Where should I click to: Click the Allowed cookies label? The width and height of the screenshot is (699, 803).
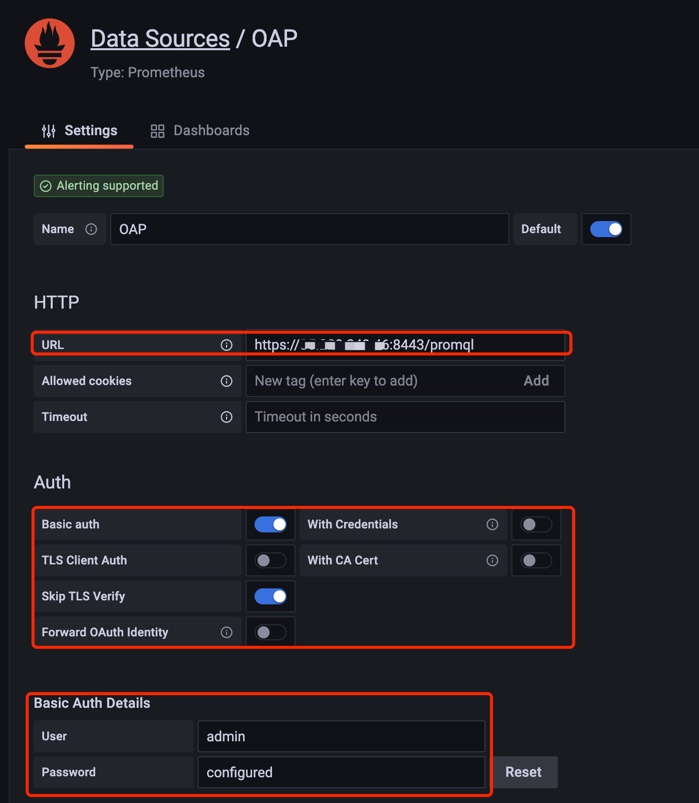click(87, 381)
